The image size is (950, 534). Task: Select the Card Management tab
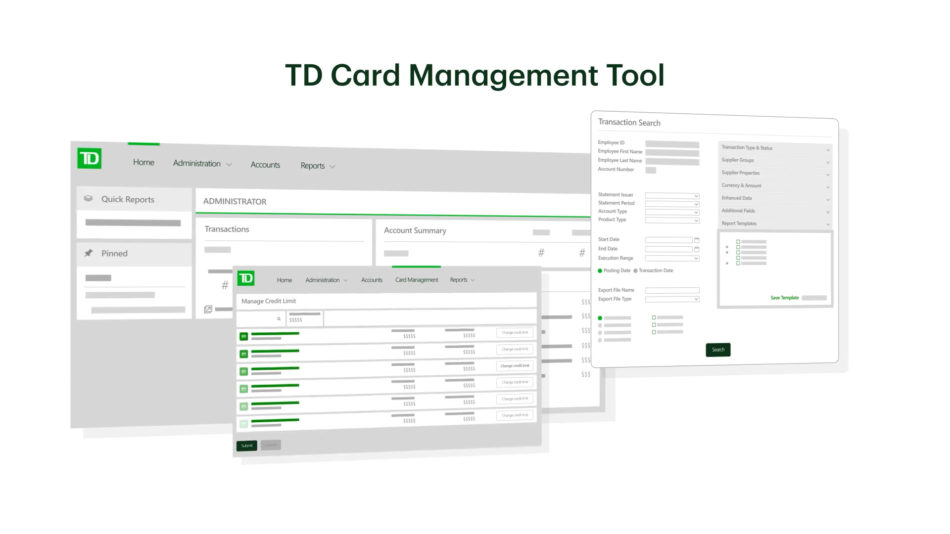coord(416,280)
